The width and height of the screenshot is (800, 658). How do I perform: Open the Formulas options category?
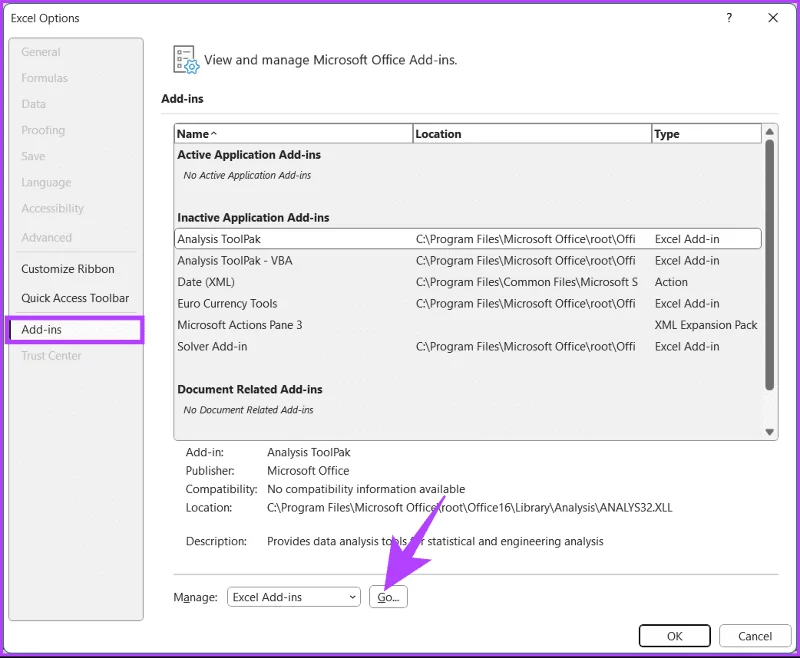pos(44,78)
